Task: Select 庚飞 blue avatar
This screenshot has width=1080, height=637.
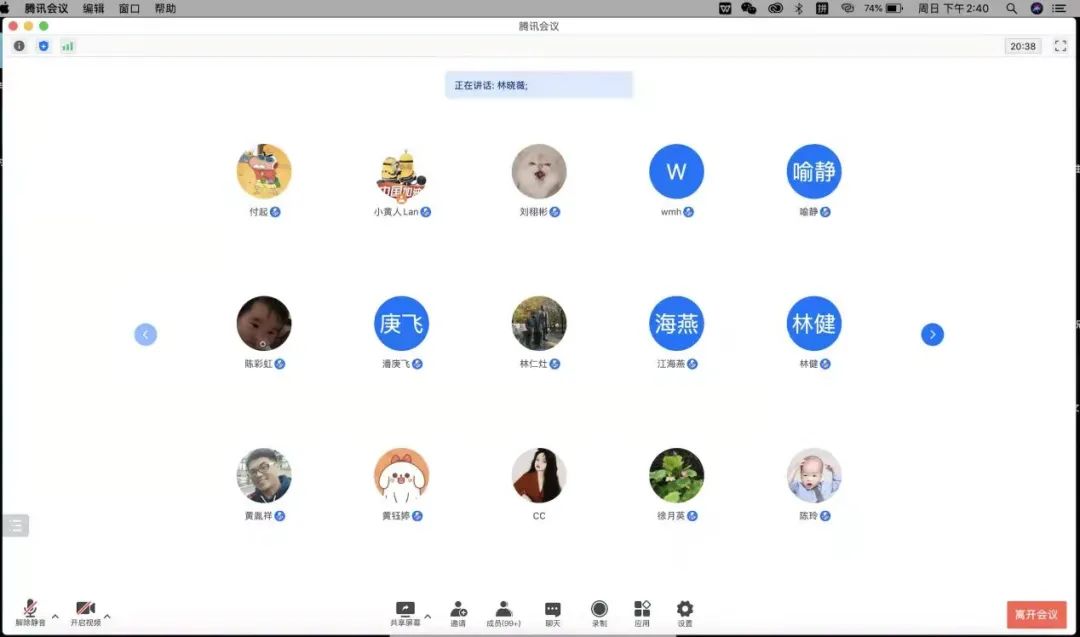Action: click(x=402, y=324)
